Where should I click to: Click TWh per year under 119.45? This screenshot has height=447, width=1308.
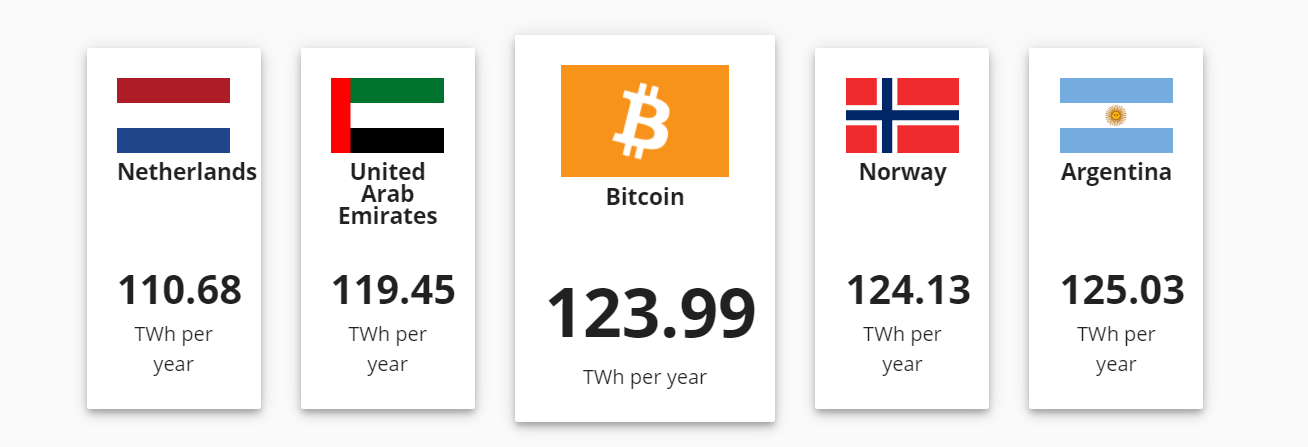tap(387, 349)
